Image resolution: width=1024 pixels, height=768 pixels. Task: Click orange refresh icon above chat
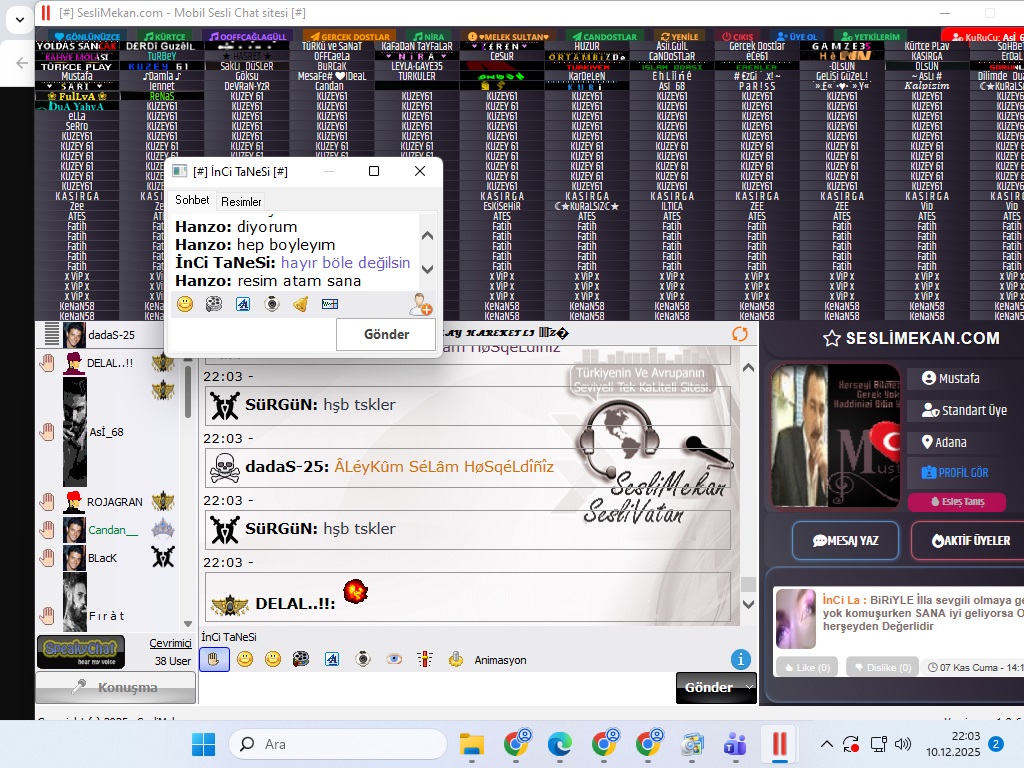pos(740,334)
